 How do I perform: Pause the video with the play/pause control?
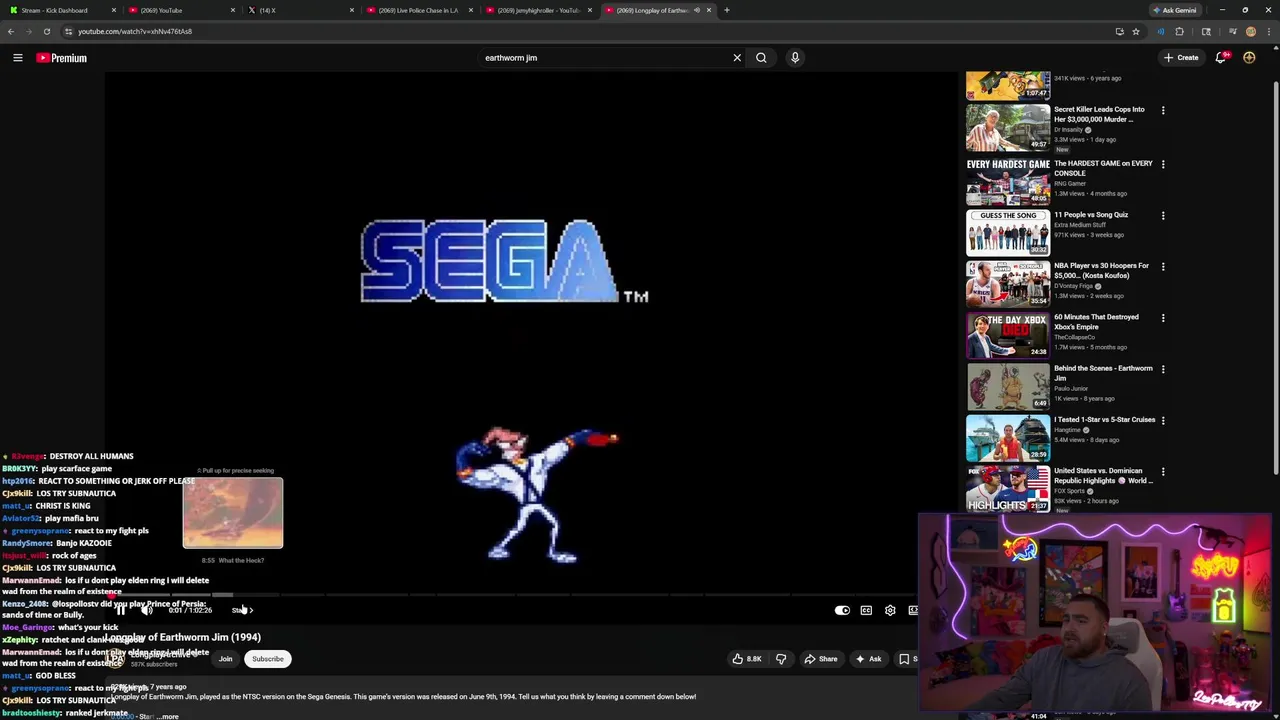(121, 610)
